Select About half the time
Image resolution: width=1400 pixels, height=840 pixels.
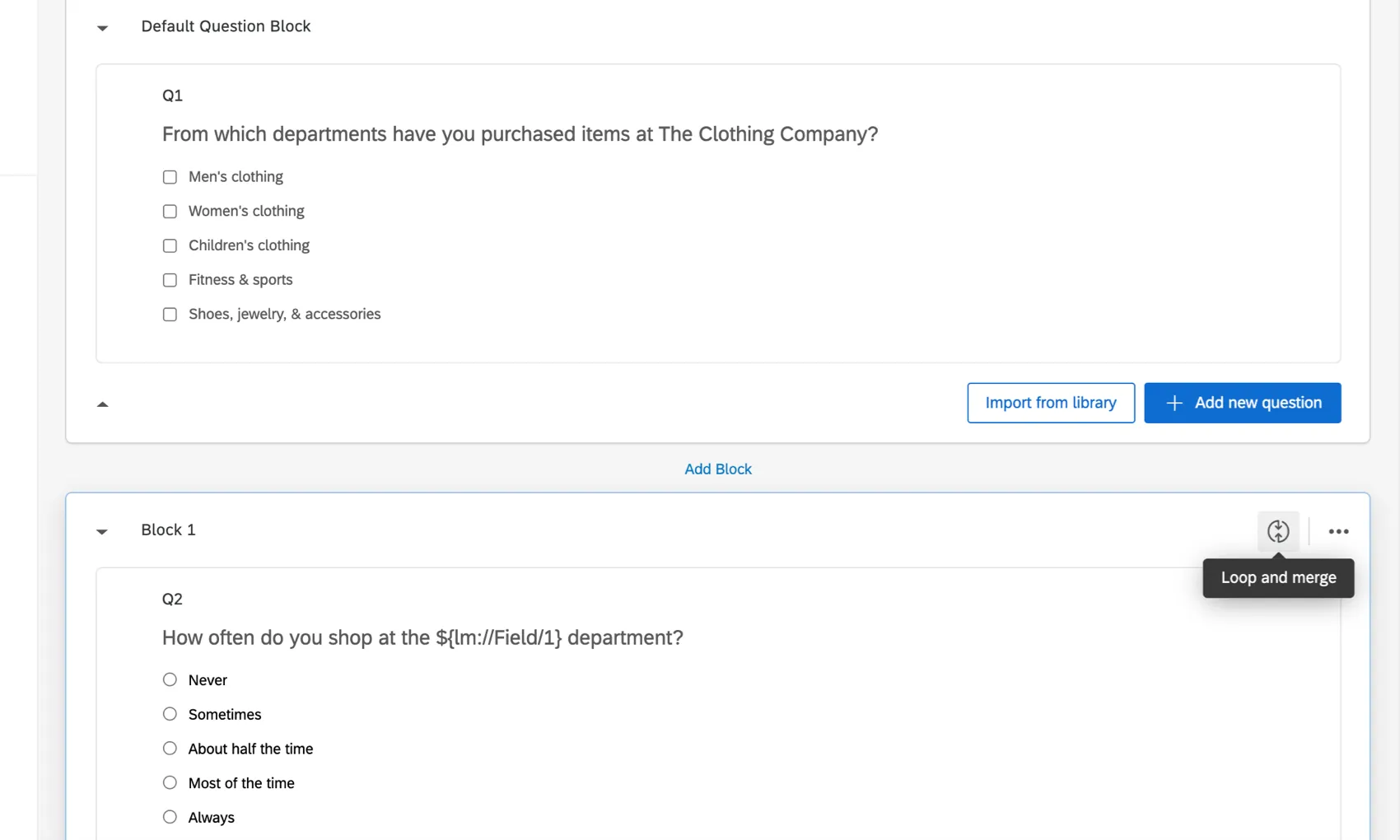point(170,748)
